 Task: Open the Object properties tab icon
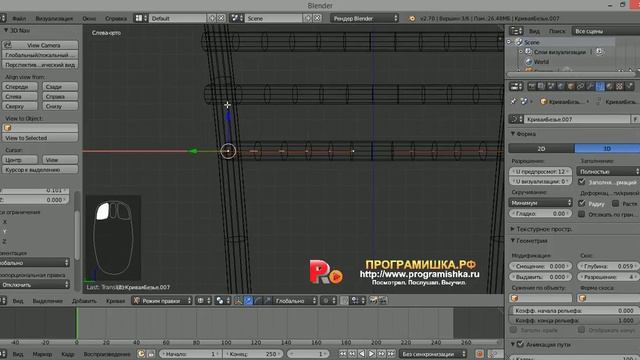click(x=571, y=86)
